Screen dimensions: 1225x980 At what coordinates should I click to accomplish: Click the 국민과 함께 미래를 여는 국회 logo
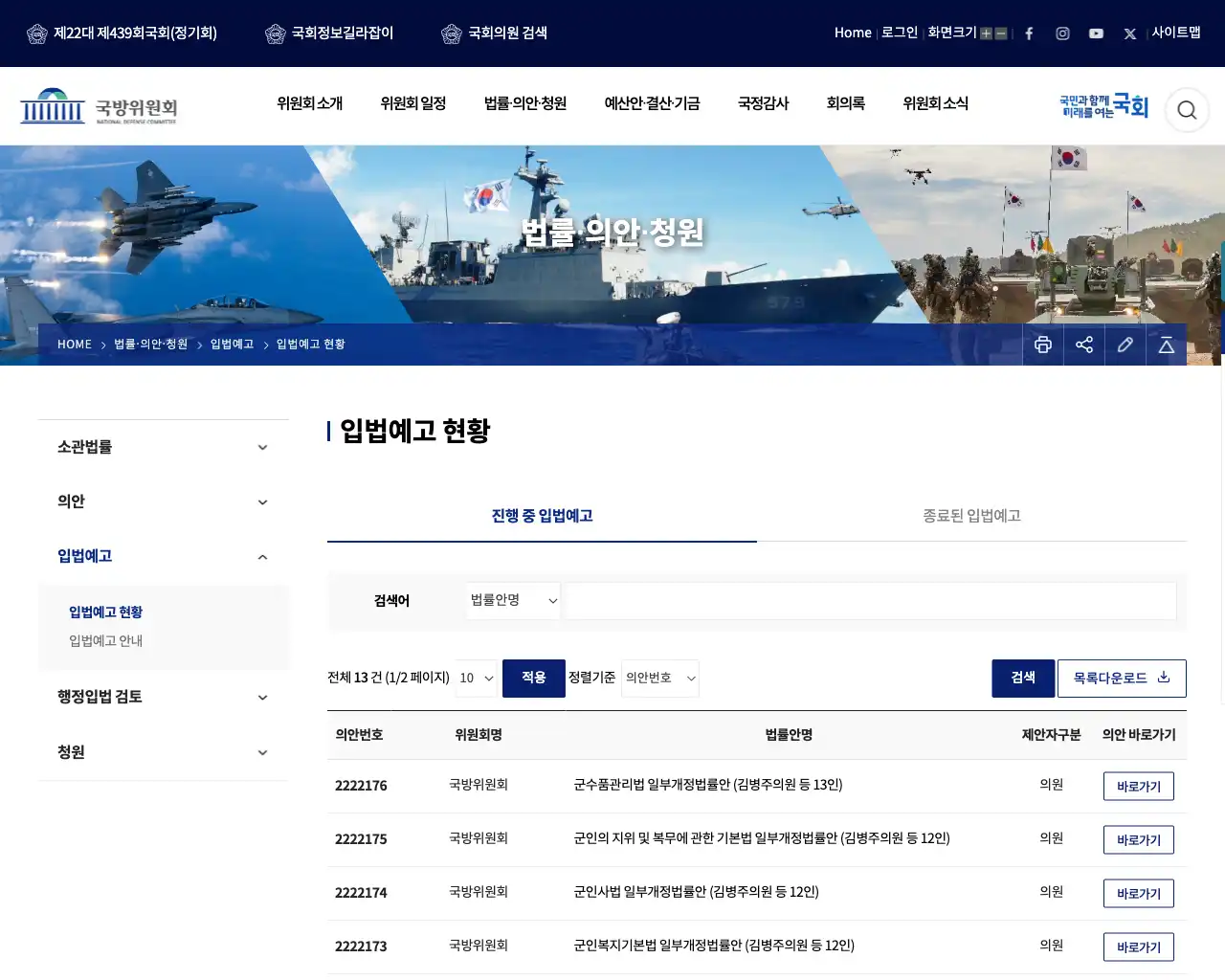pos(1103,106)
